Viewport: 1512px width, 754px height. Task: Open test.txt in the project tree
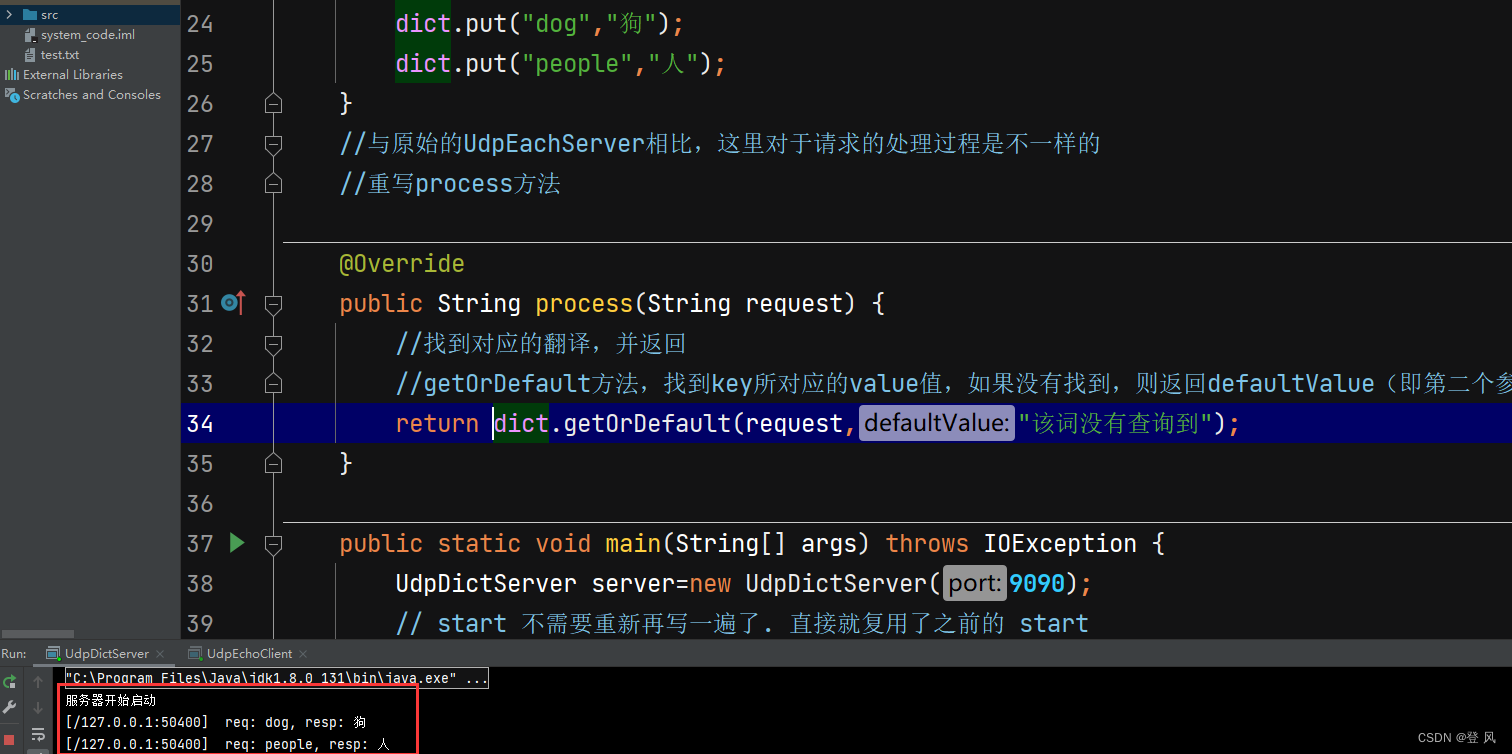point(60,55)
